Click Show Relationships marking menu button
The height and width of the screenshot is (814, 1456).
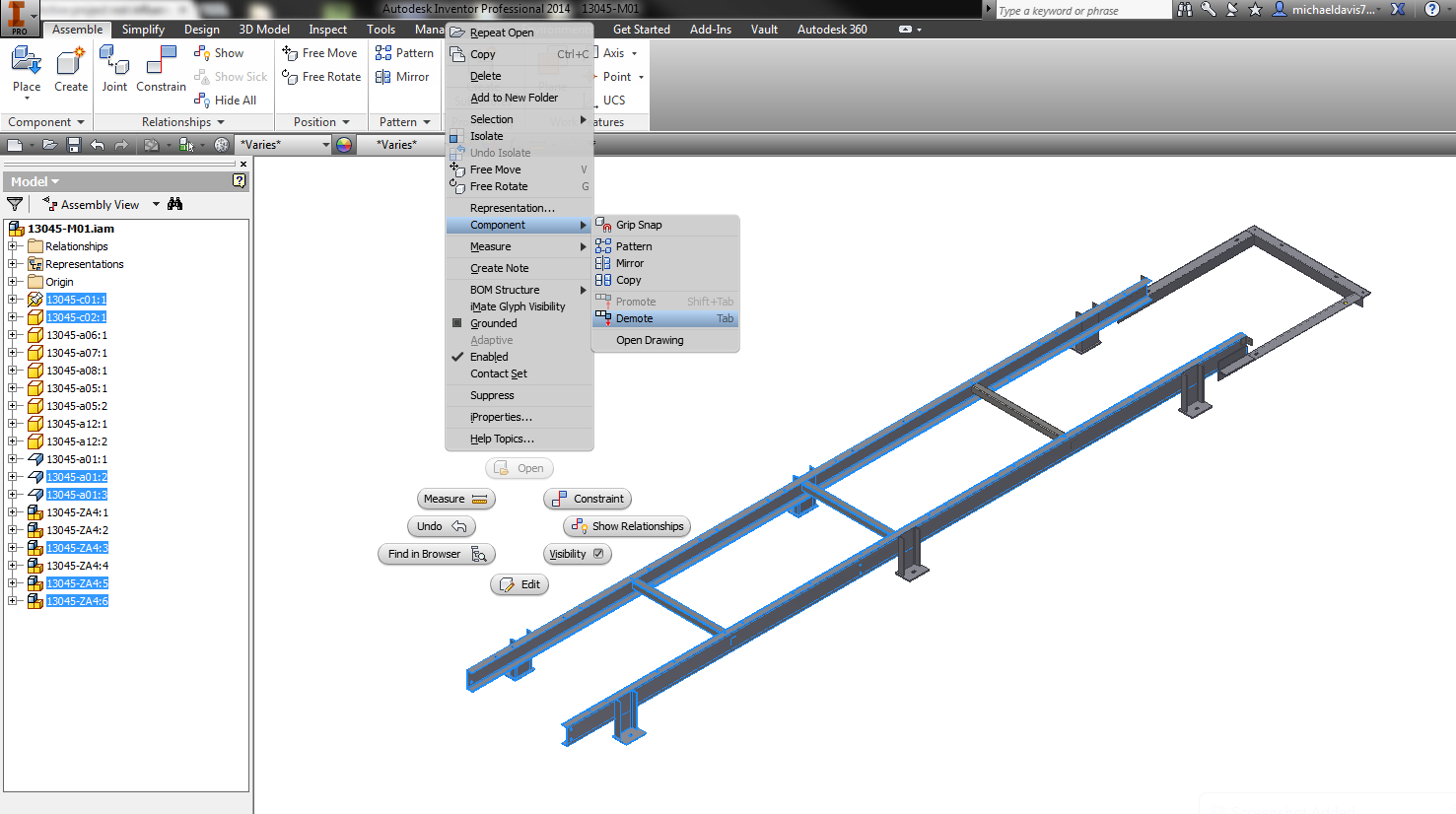[627, 526]
